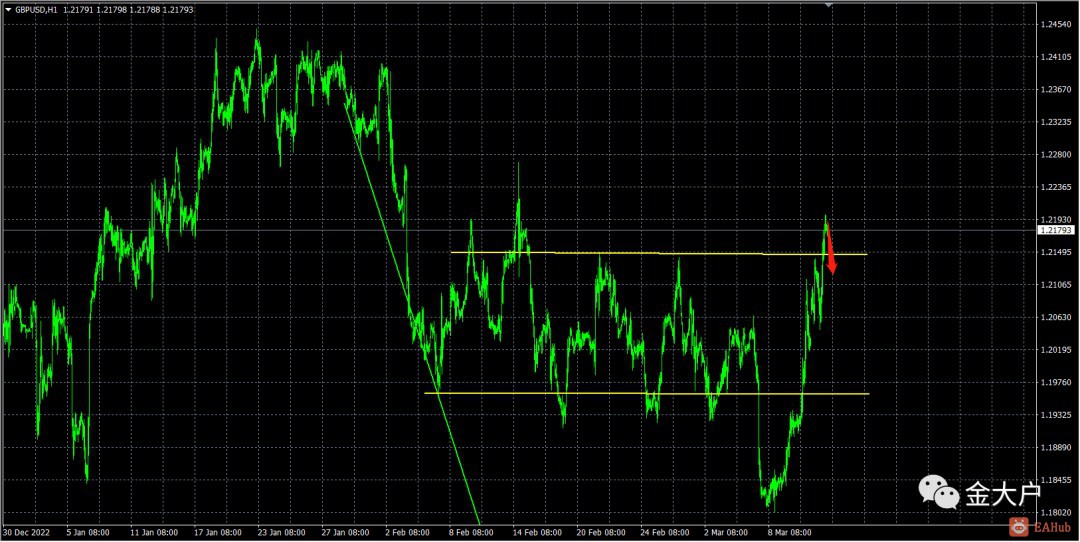1080x542 pixels.
Task: Click the GBPUSD,H1 chart title arrow
Action: (x=8, y=10)
